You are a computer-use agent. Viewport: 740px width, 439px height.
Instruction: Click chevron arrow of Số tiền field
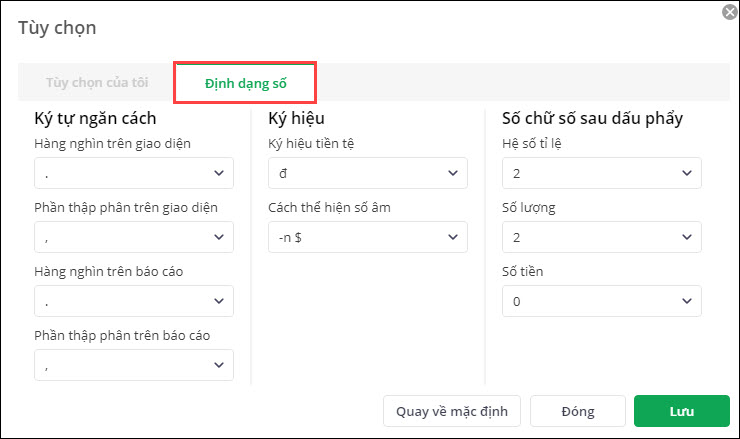(x=687, y=301)
